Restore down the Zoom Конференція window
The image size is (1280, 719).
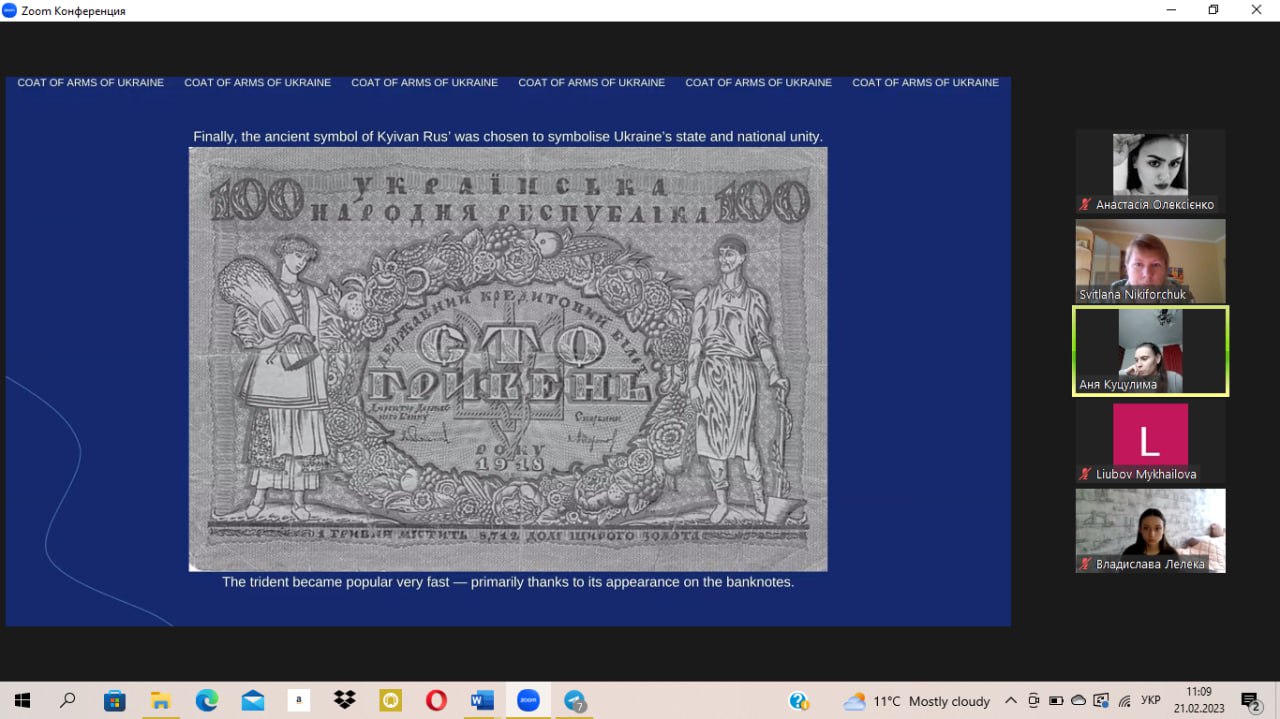pyautogui.click(x=1214, y=10)
